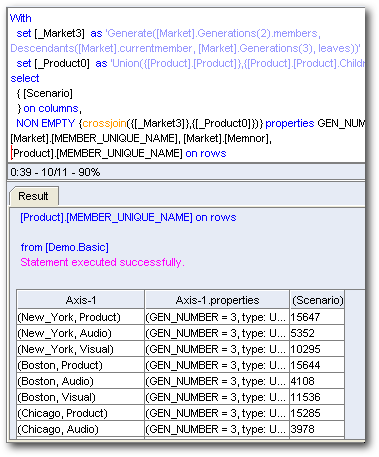Select the value cell 11536

coord(317,397)
